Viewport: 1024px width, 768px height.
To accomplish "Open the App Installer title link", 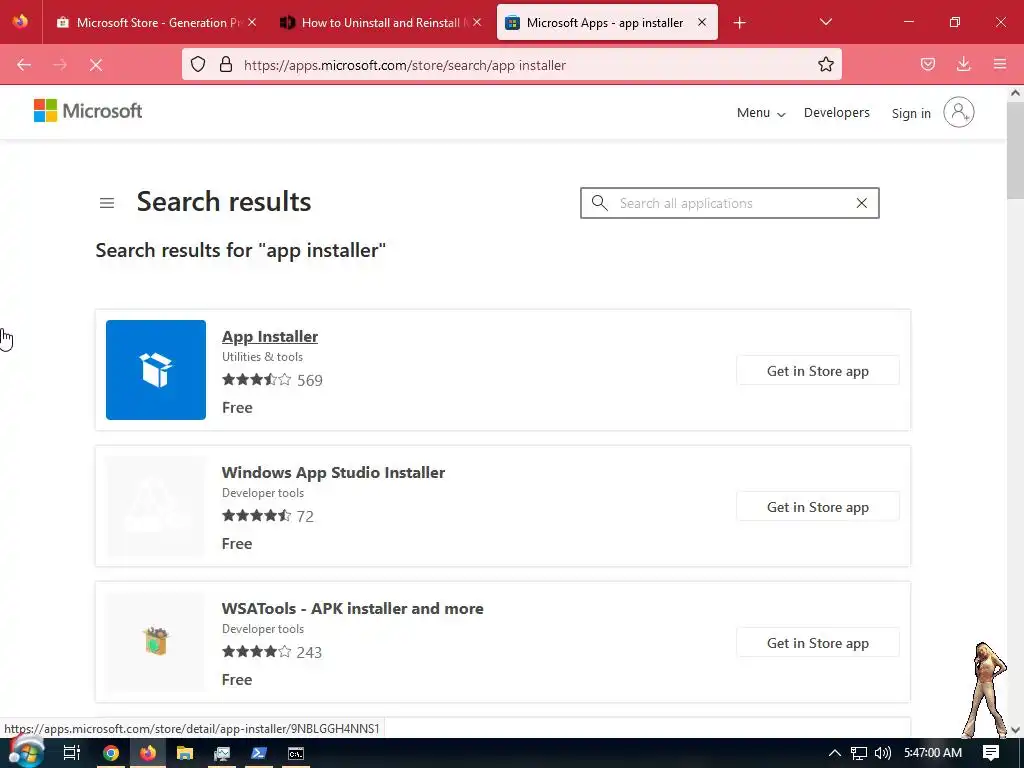I will pyautogui.click(x=270, y=336).
